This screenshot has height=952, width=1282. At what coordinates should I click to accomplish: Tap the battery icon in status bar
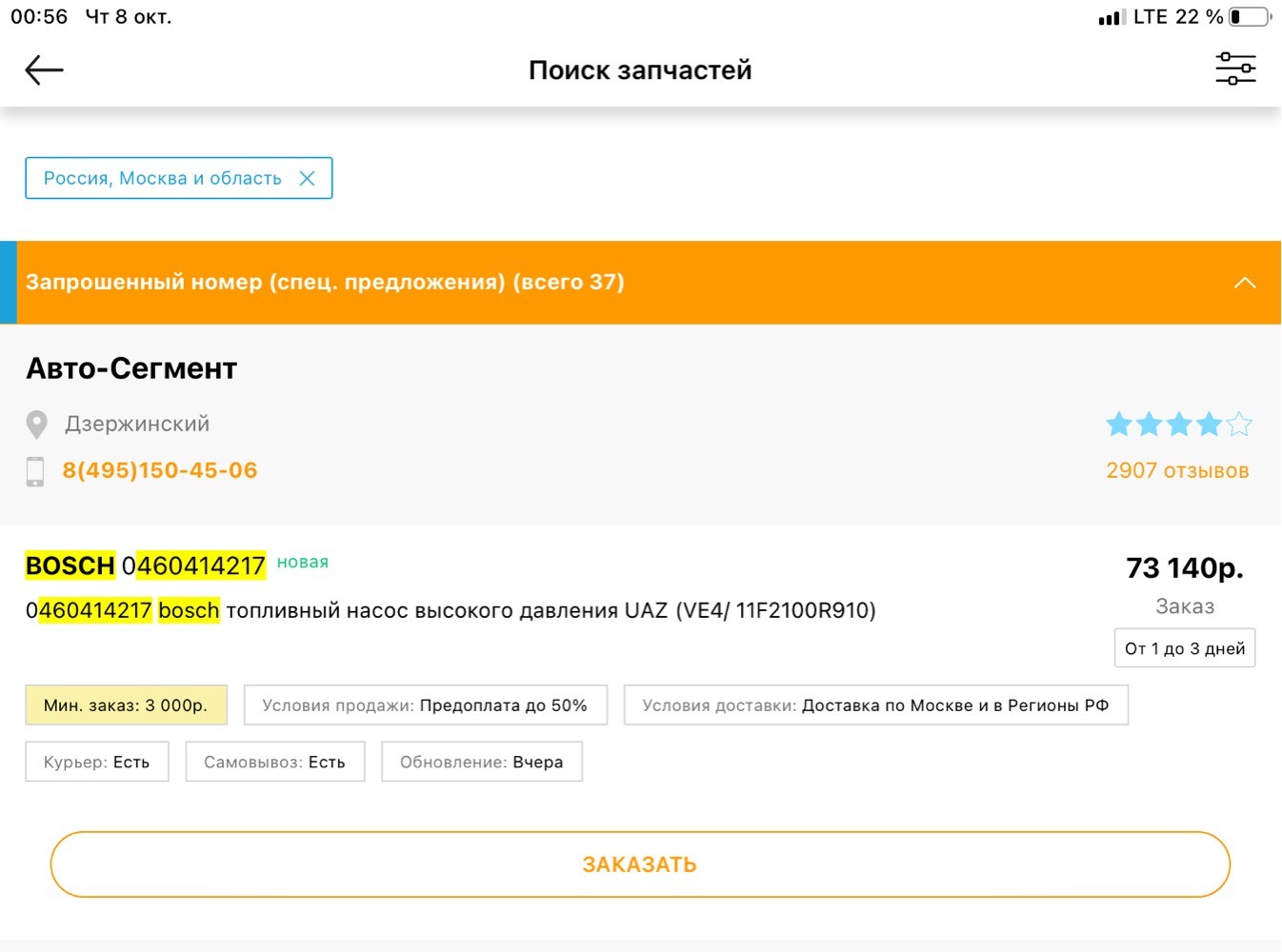click(x=1251, y=17)
